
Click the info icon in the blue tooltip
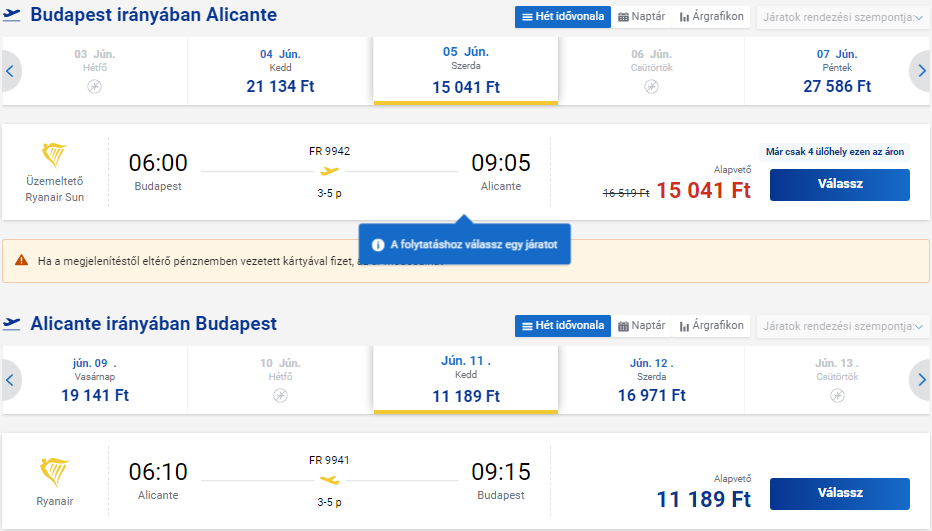(378, 245)
